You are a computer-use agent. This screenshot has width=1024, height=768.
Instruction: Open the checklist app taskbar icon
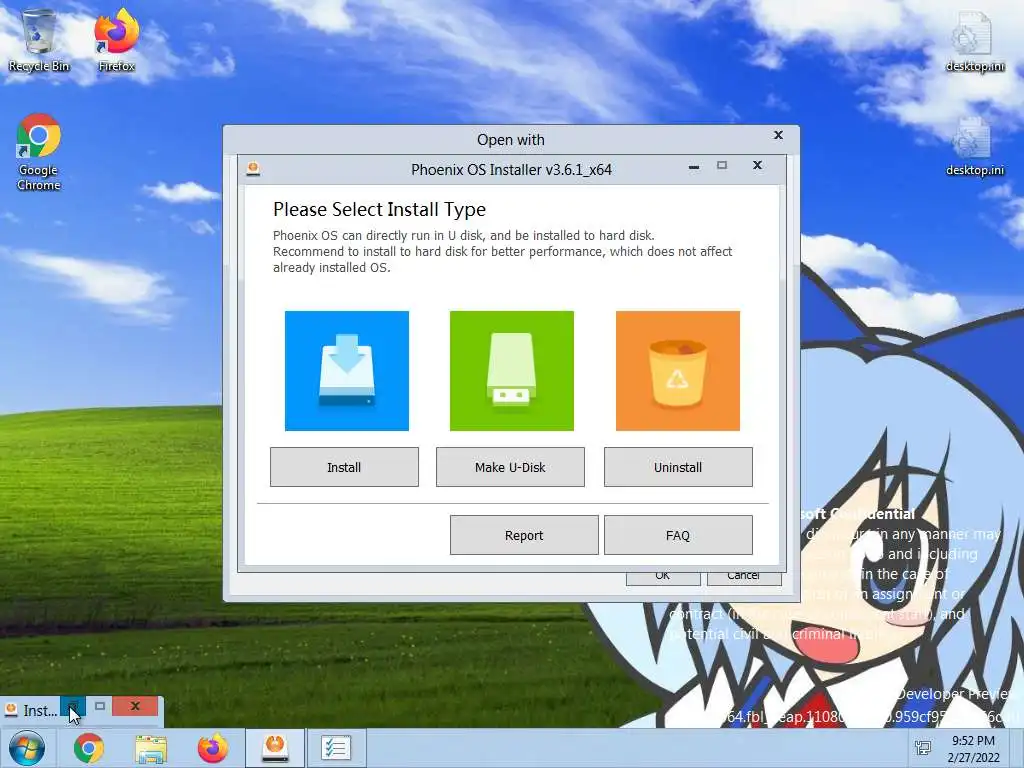point(336,748)
